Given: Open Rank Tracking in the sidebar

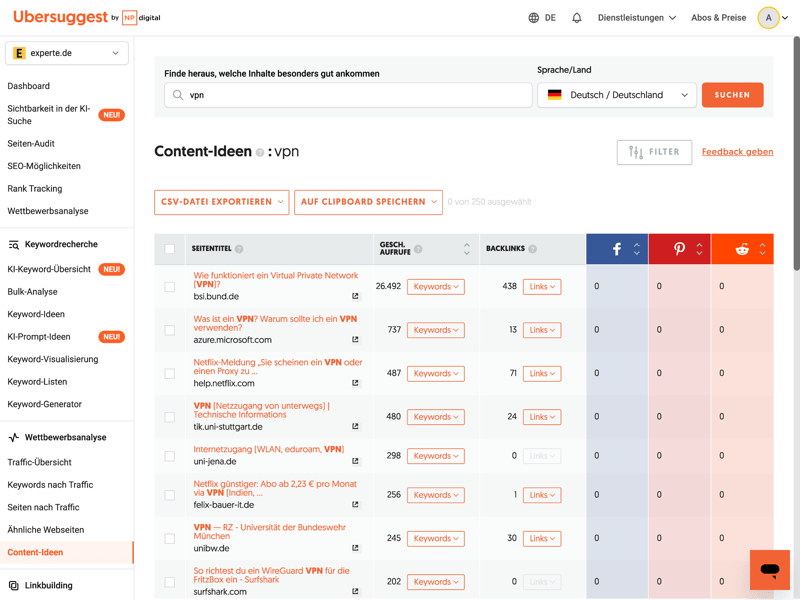Looking at the screenshot, I should pos(35,189).
